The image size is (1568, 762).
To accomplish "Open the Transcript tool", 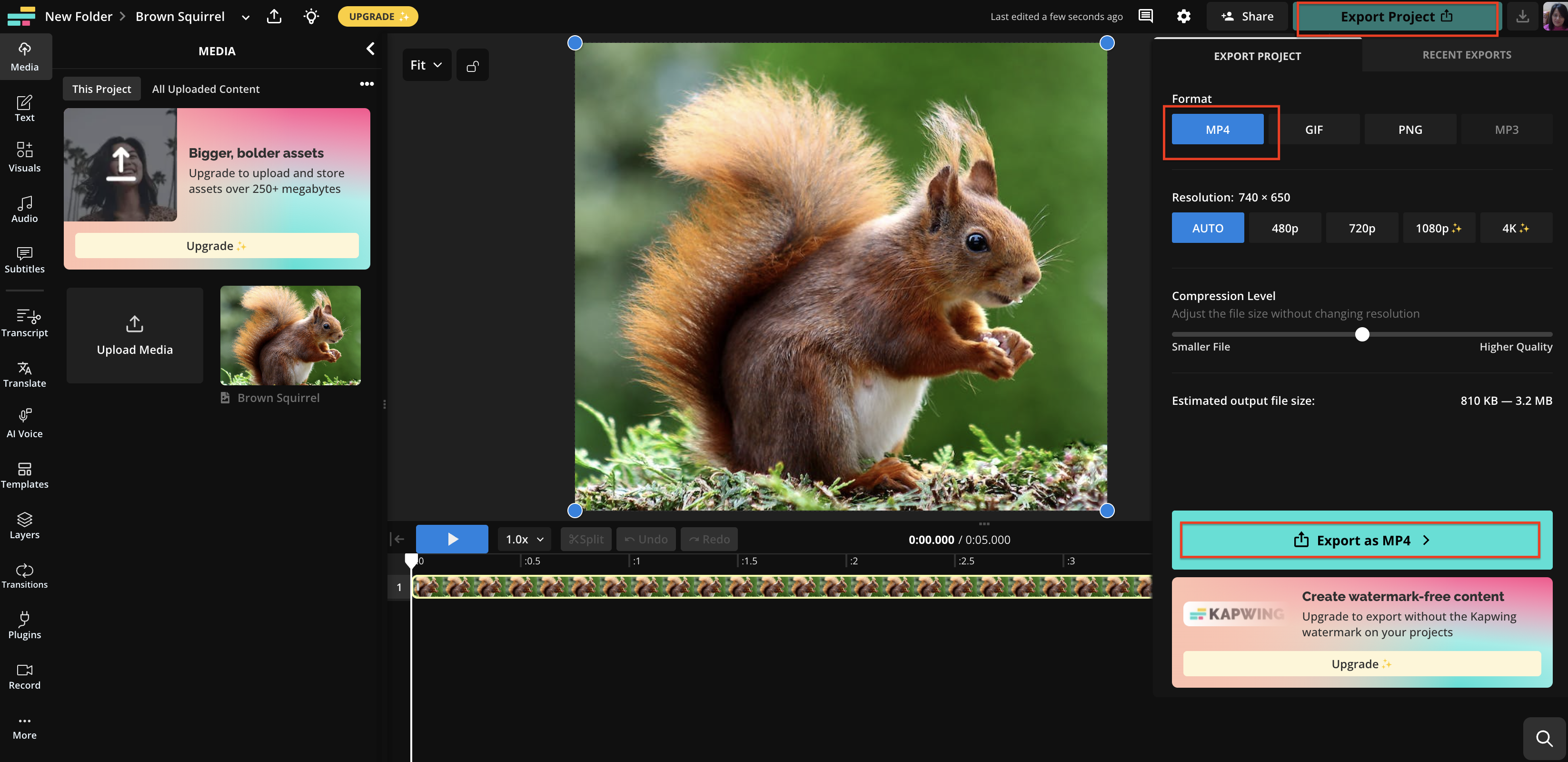I will point(24,323).
